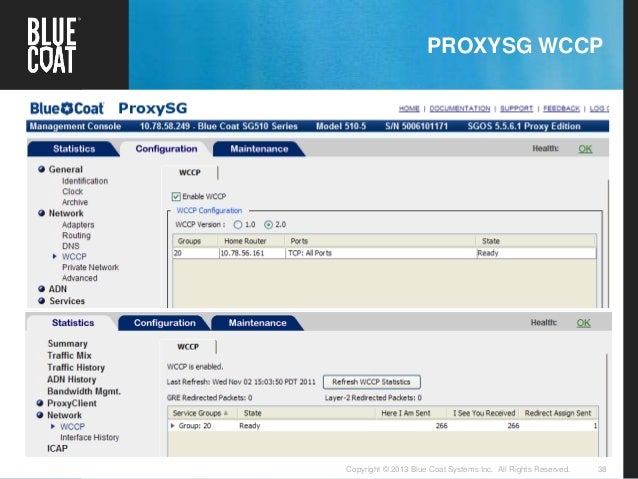Enable WCCP checkbox toggle

click(x=176, y=197)
